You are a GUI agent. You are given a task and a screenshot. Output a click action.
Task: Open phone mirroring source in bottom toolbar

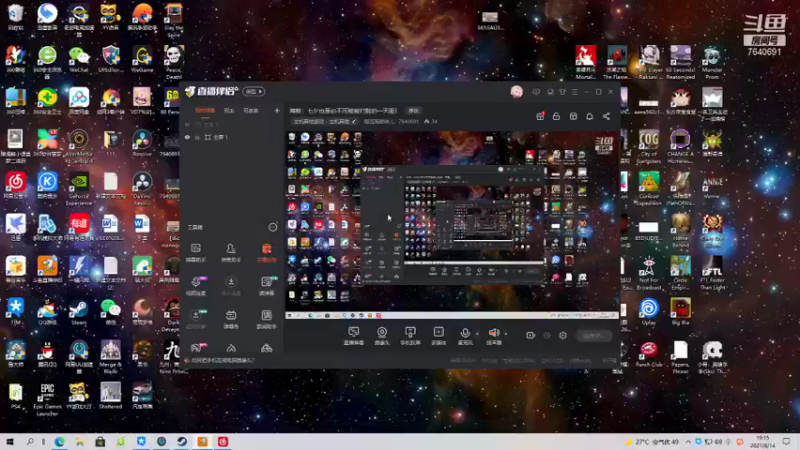pos(410,335)
